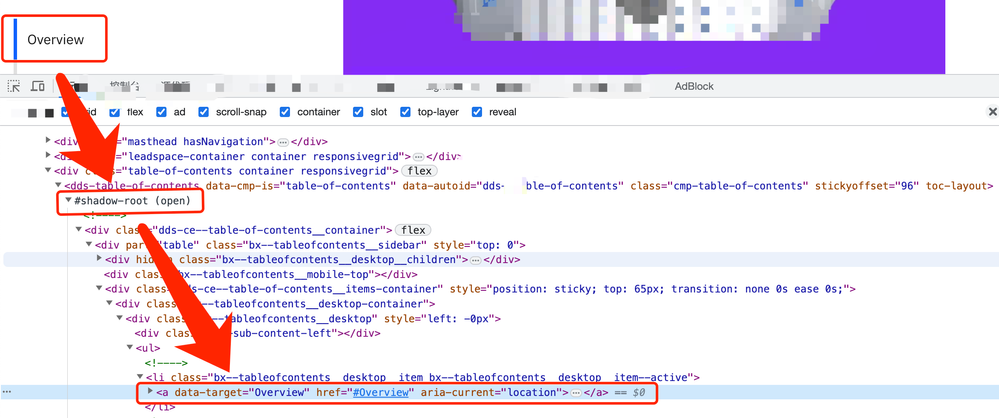Image resolution: width=999 pixels, height=418 pixels.
Task: Collapse the #shadow-root (open) node
Action: click(68, 200)
